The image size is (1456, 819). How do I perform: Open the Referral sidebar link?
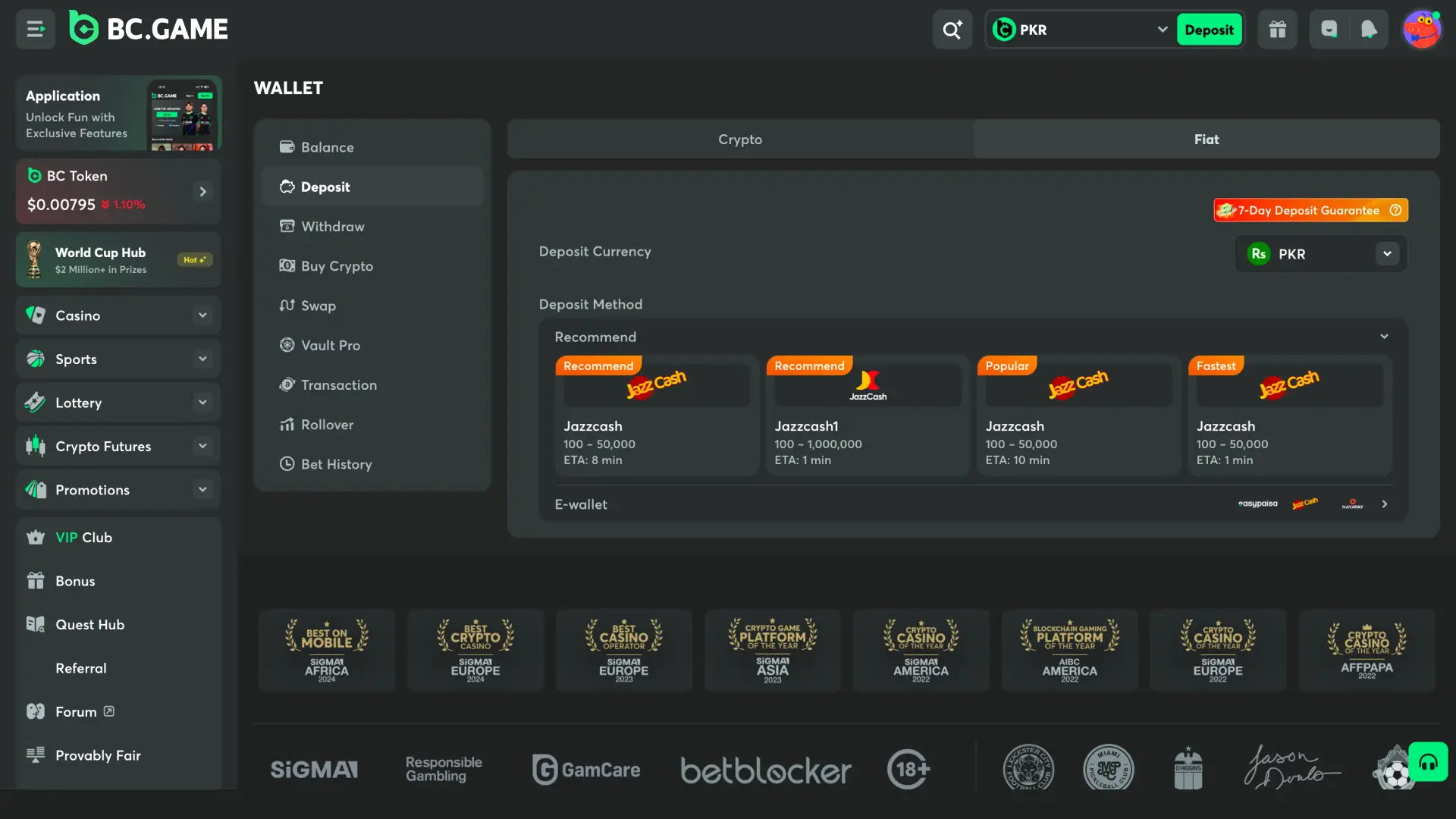click(118, 668)
